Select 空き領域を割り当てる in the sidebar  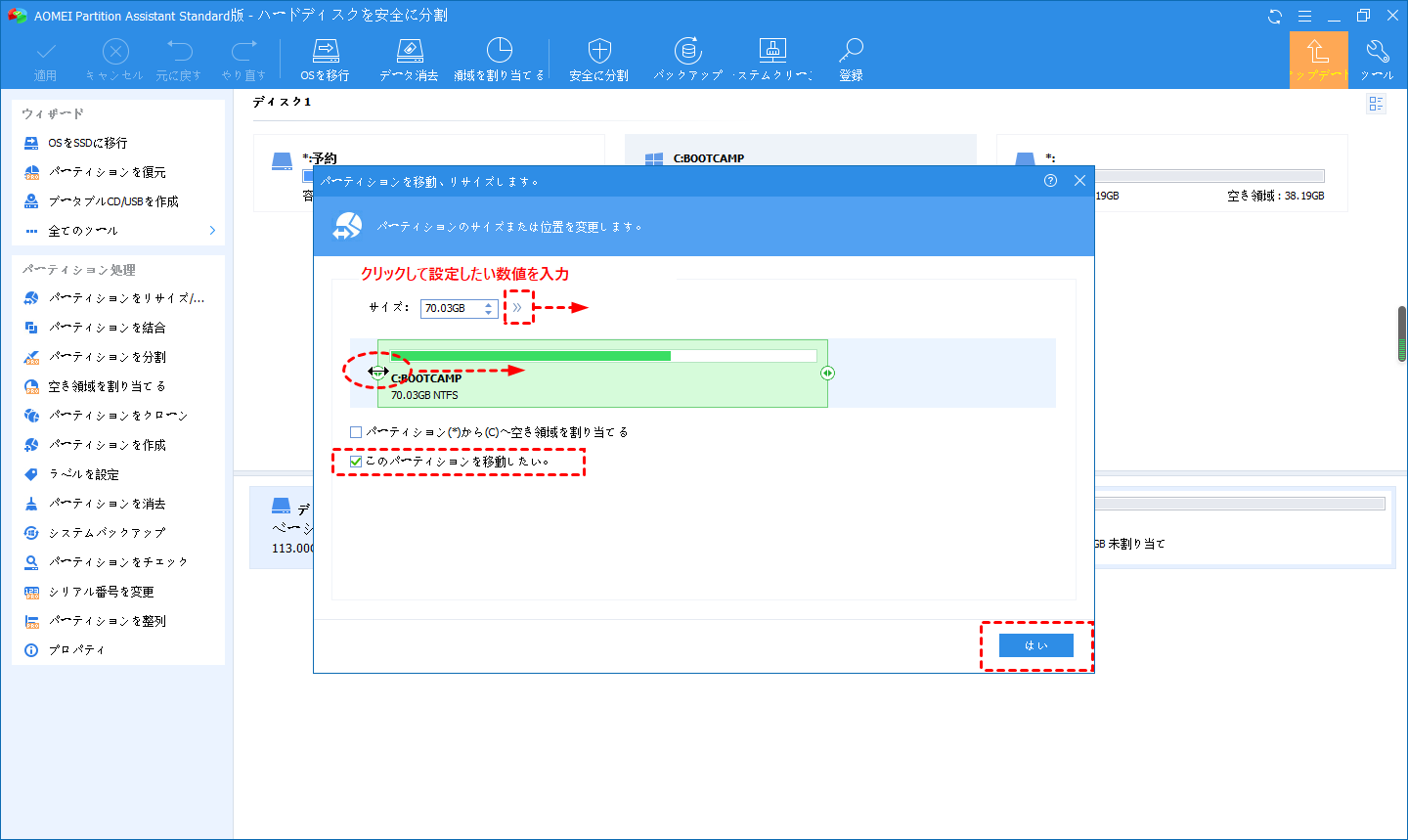[x=94, y=386]
